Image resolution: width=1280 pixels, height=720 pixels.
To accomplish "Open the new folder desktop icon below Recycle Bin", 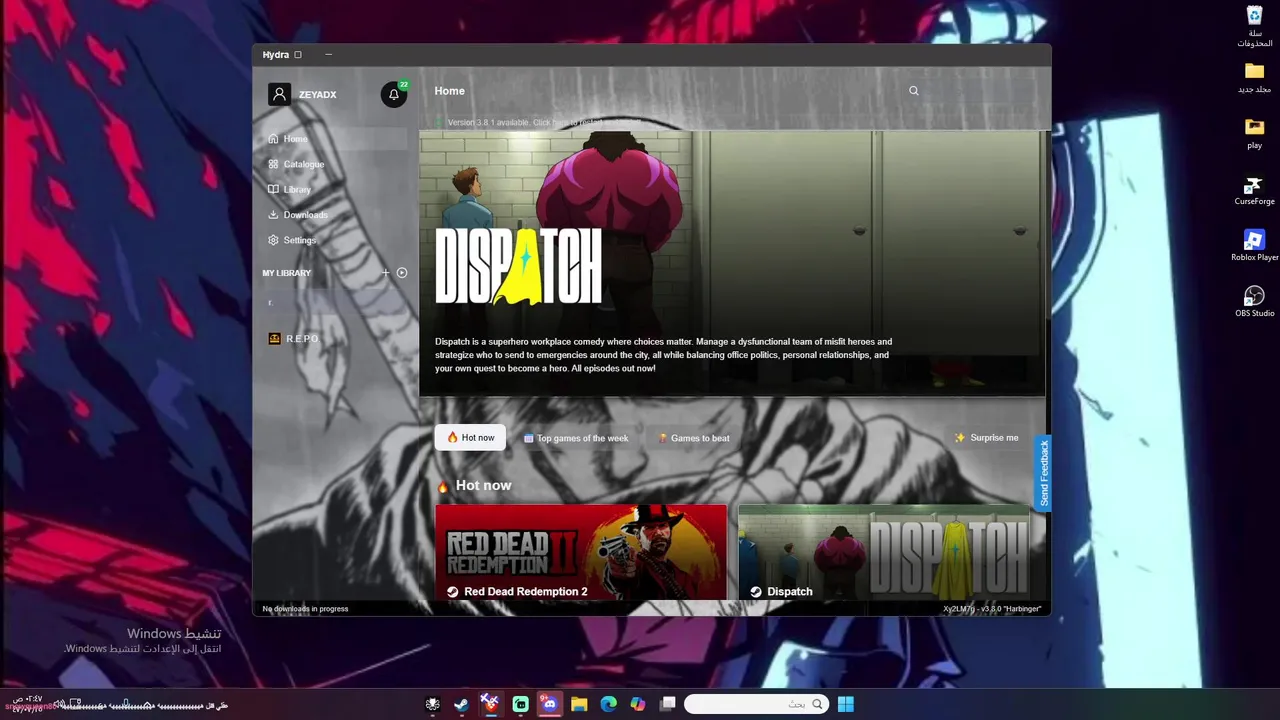I will tap(1254, 78).
